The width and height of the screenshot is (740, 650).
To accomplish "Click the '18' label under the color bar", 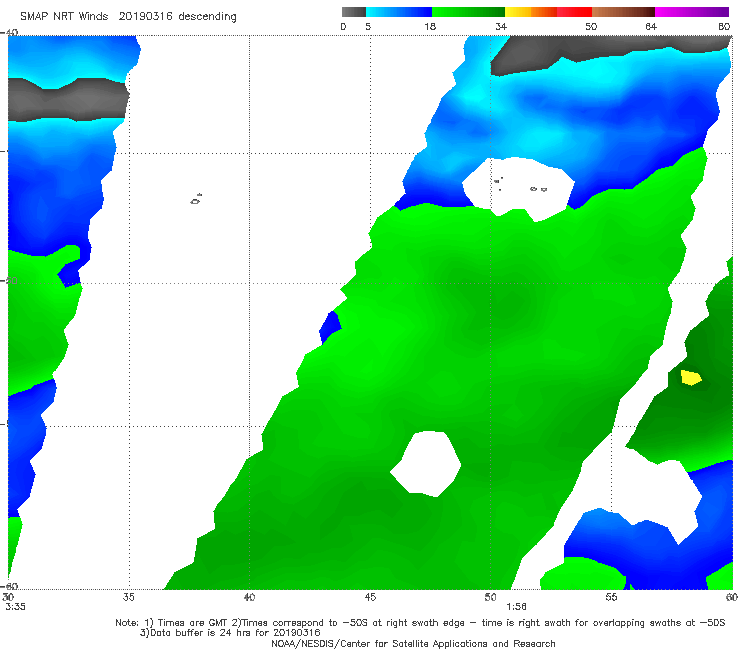I will pyautogui.click(x=430, y=27).
